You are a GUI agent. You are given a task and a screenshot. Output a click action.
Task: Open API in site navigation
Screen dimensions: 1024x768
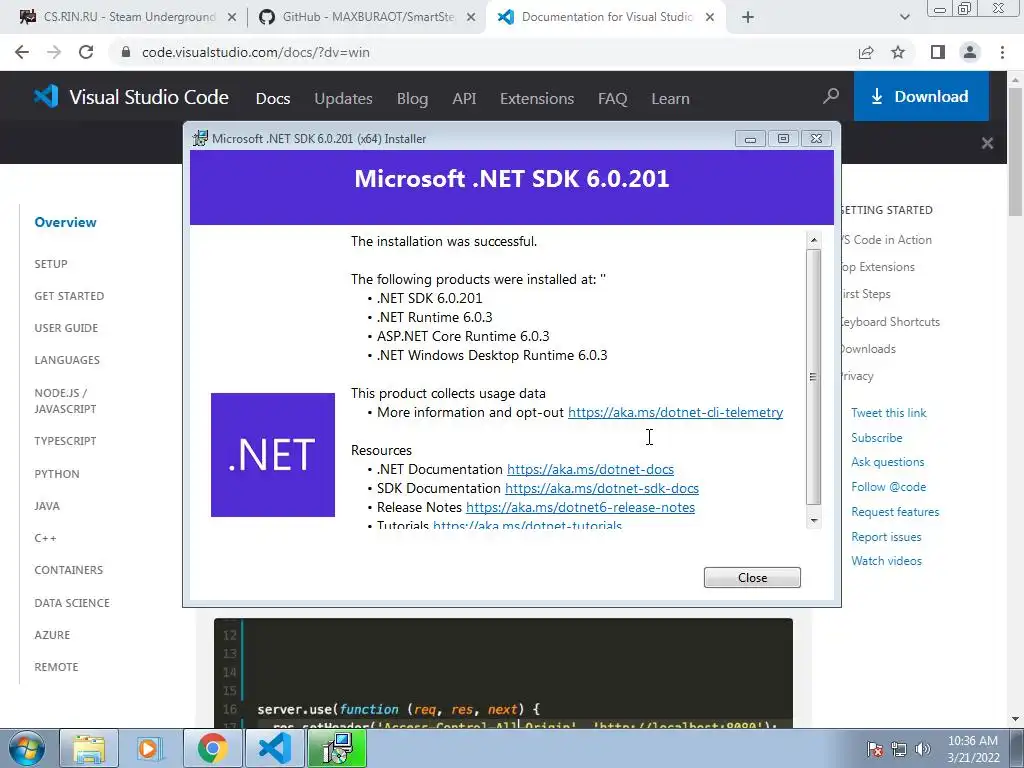click(464, 99)
